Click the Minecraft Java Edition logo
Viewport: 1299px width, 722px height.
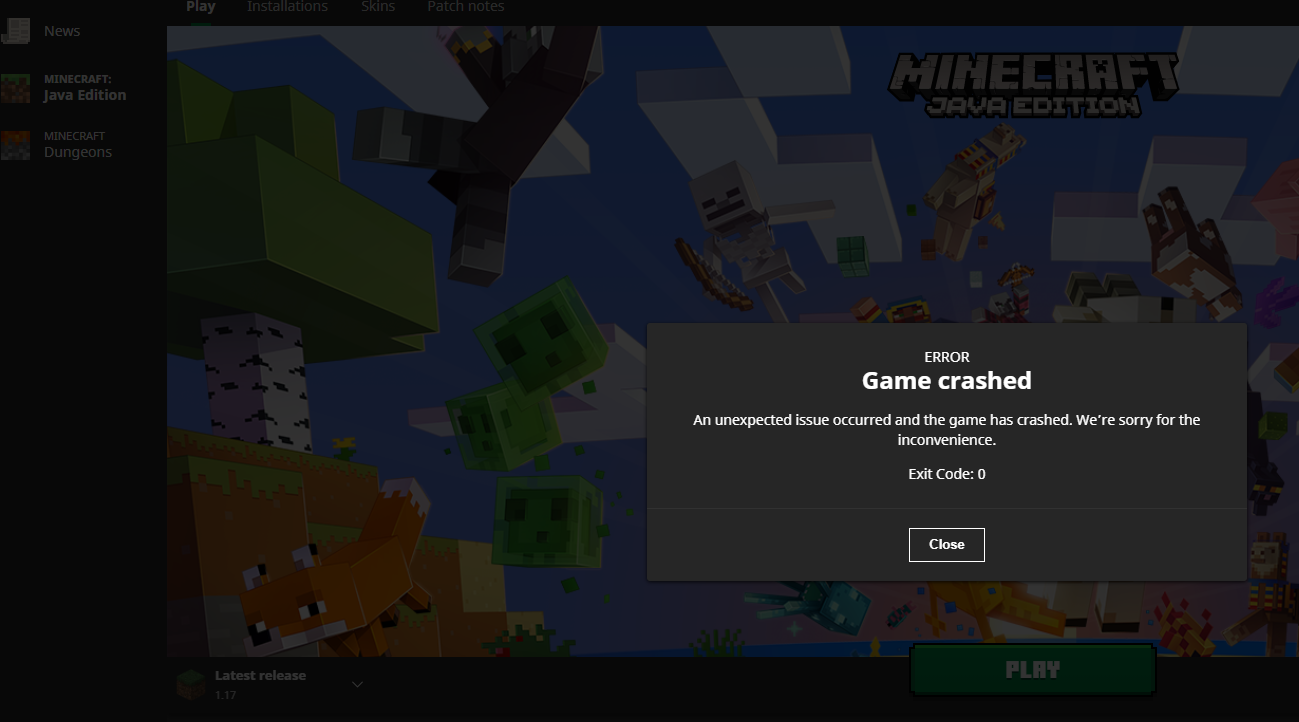pos(1033,84)
